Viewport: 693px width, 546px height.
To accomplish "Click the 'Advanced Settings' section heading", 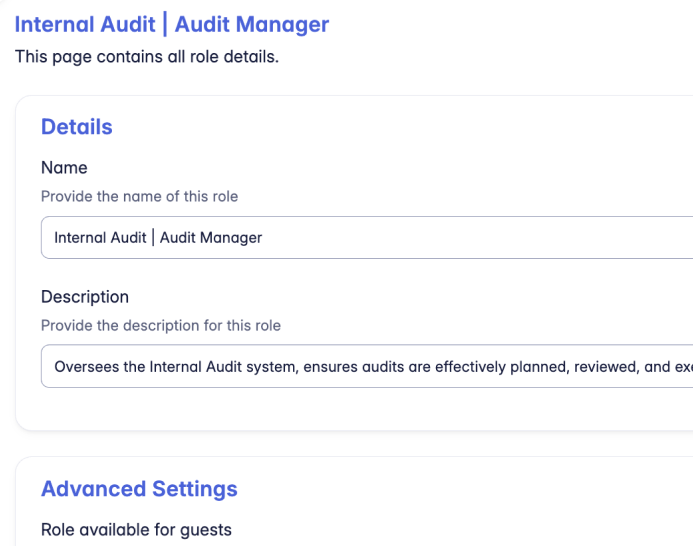I will pos(139,489).
